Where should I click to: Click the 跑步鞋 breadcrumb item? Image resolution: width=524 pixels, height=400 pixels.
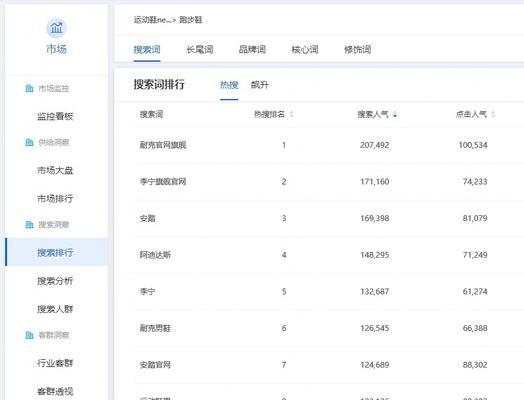pyautogui.click(x=190, y=20)
